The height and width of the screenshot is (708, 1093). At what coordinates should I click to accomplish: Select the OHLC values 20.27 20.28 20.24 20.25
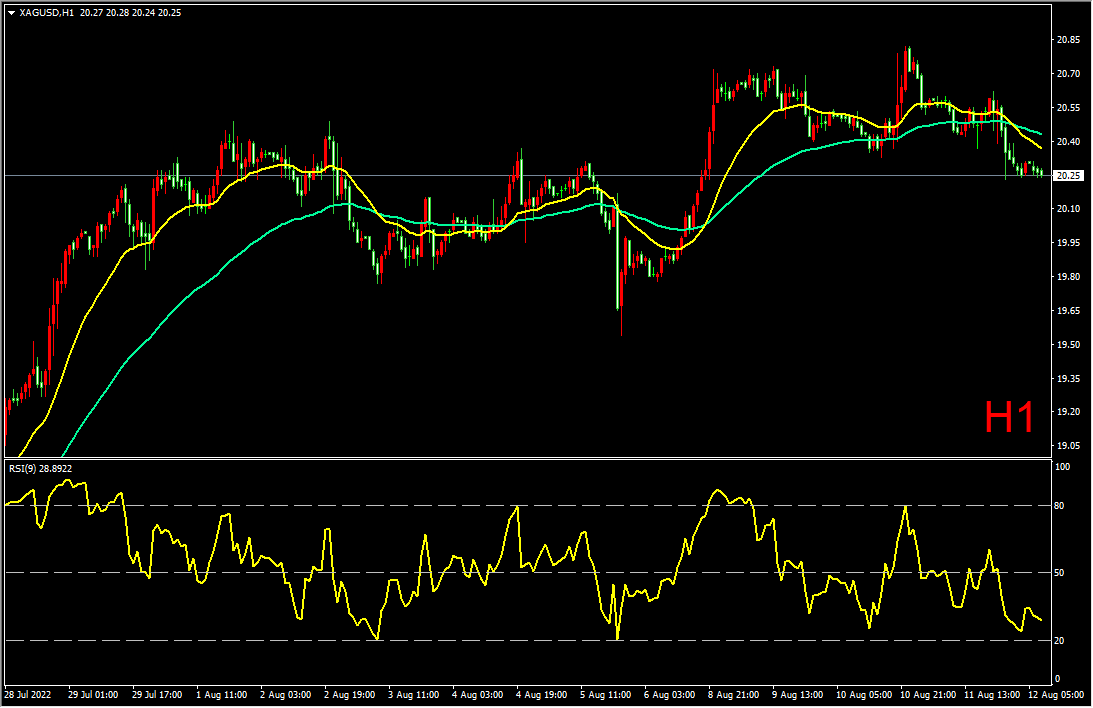click(x=130, y=13)
